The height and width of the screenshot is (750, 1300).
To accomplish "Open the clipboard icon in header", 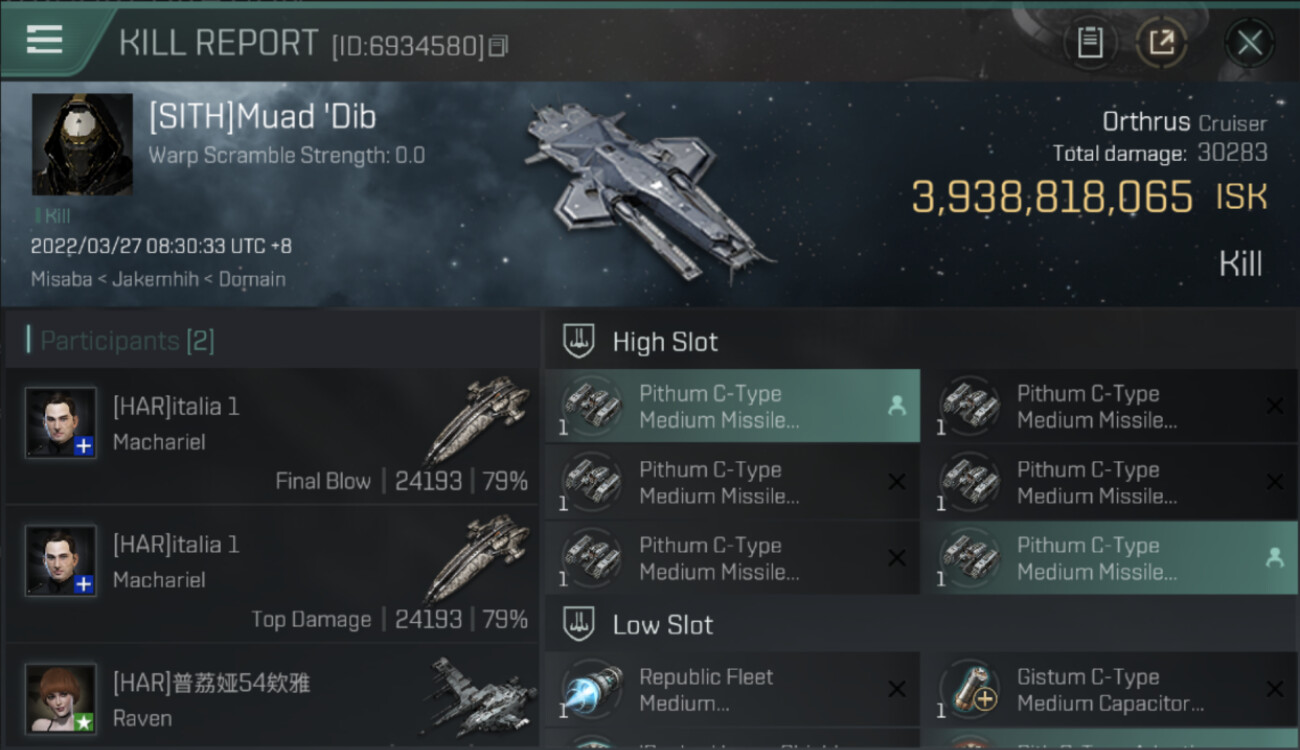I will coord(1090,43).
